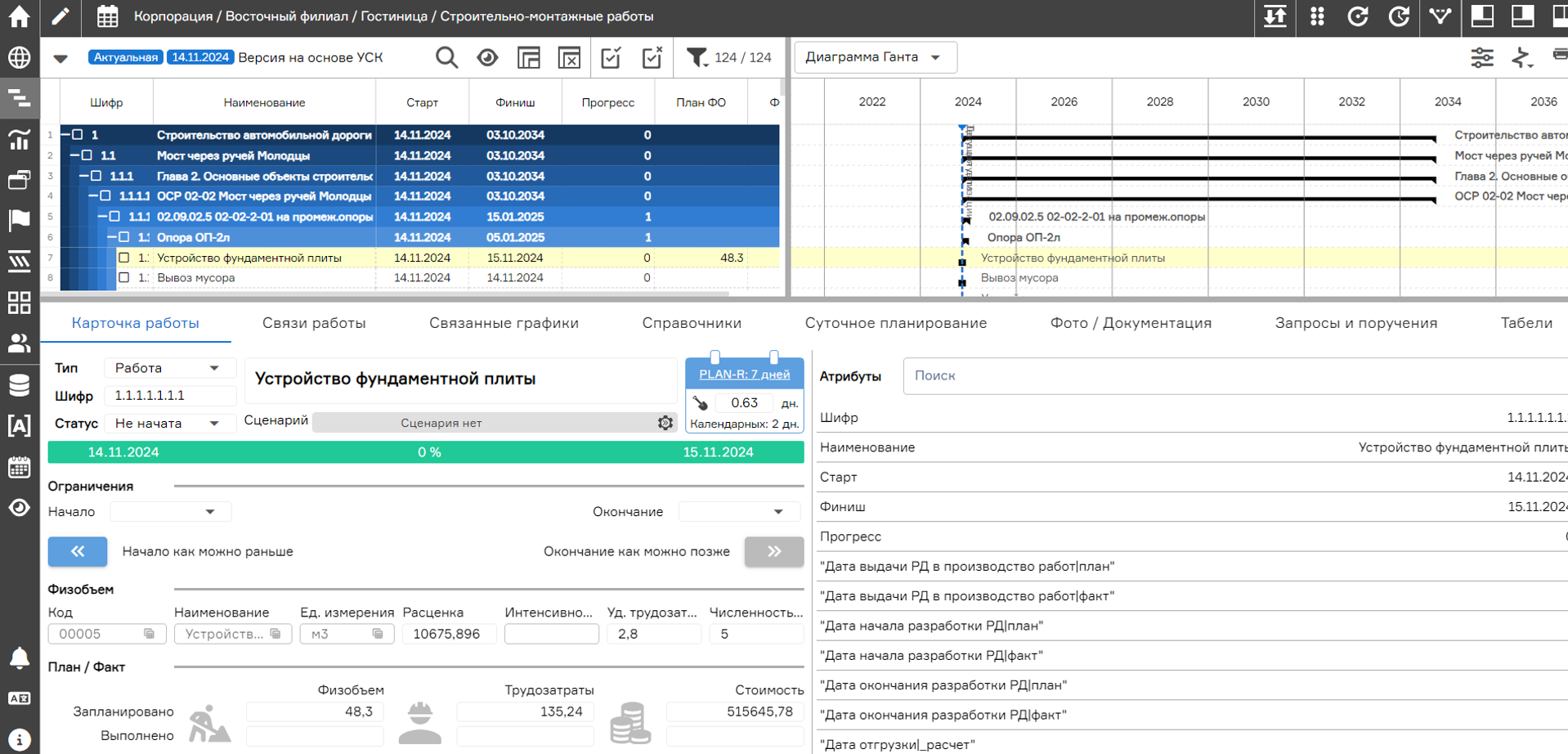Click the counterclockwise refresh icon
Viewport: 1568px width, 754px height.
point(1358,16)
